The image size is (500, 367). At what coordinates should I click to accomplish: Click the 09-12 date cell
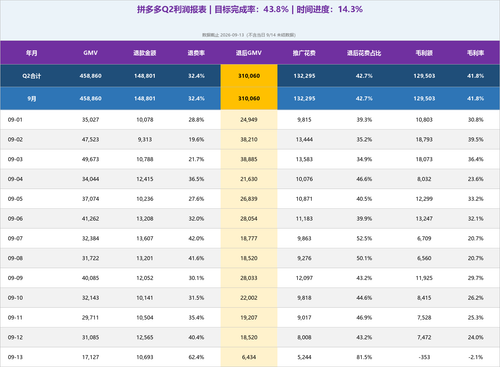15,337
